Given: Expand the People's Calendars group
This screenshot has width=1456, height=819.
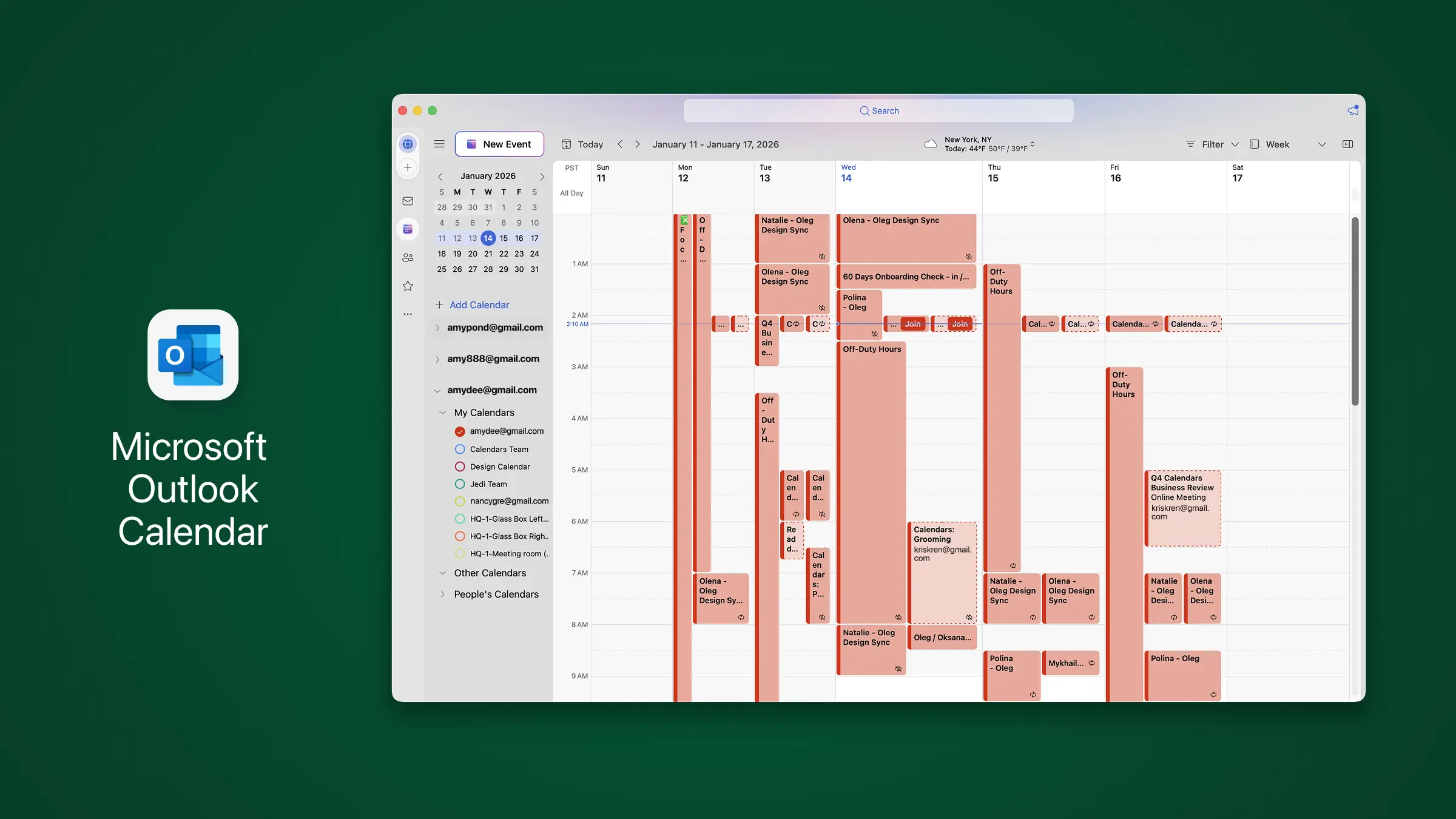Looking at the screenshot, I should (x=442, y=595).
